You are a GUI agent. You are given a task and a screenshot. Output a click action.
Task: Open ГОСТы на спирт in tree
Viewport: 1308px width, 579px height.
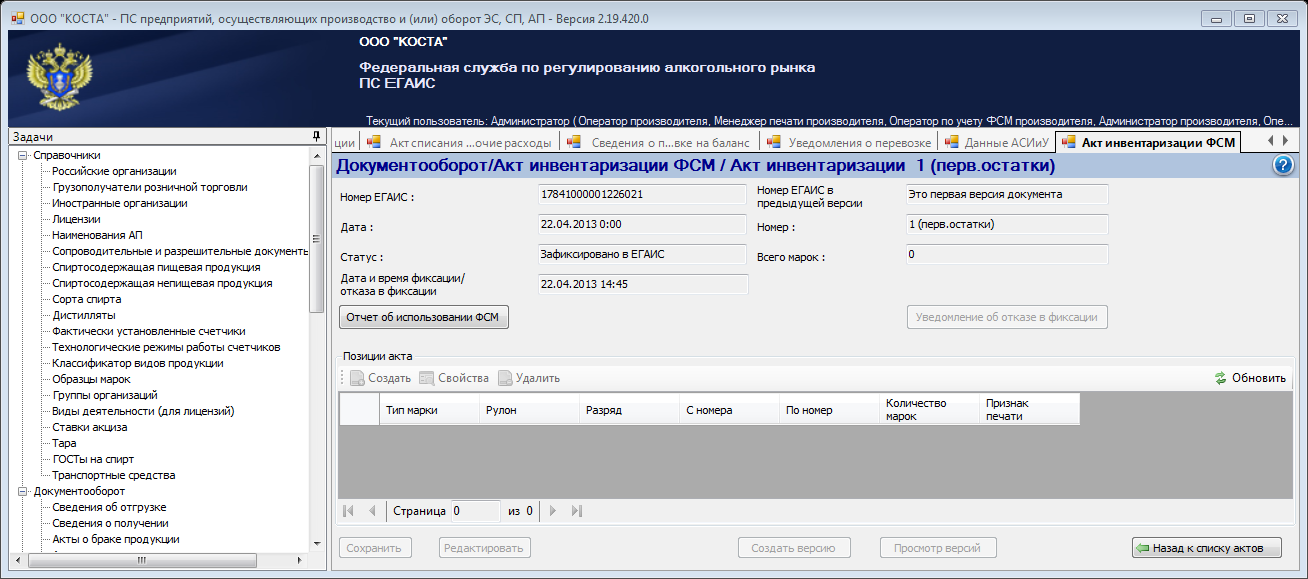[93, 459]
